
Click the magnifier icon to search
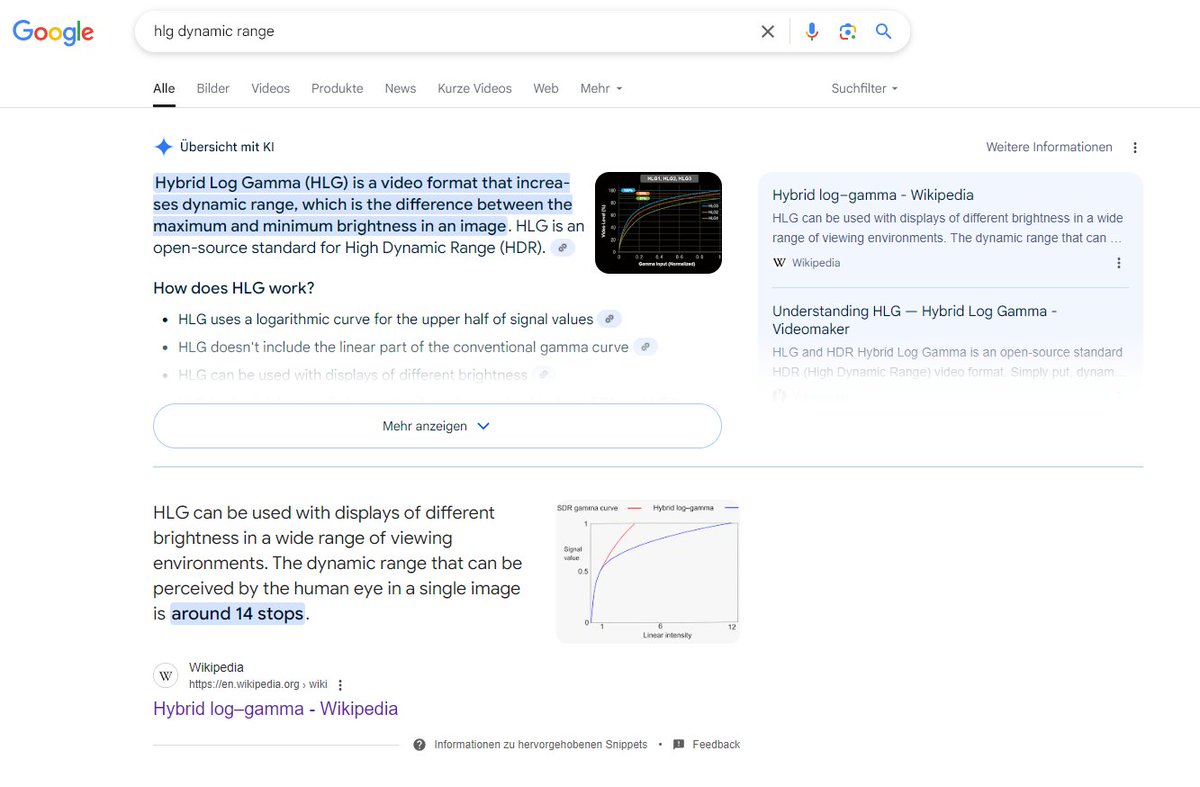tap(883, 31)
